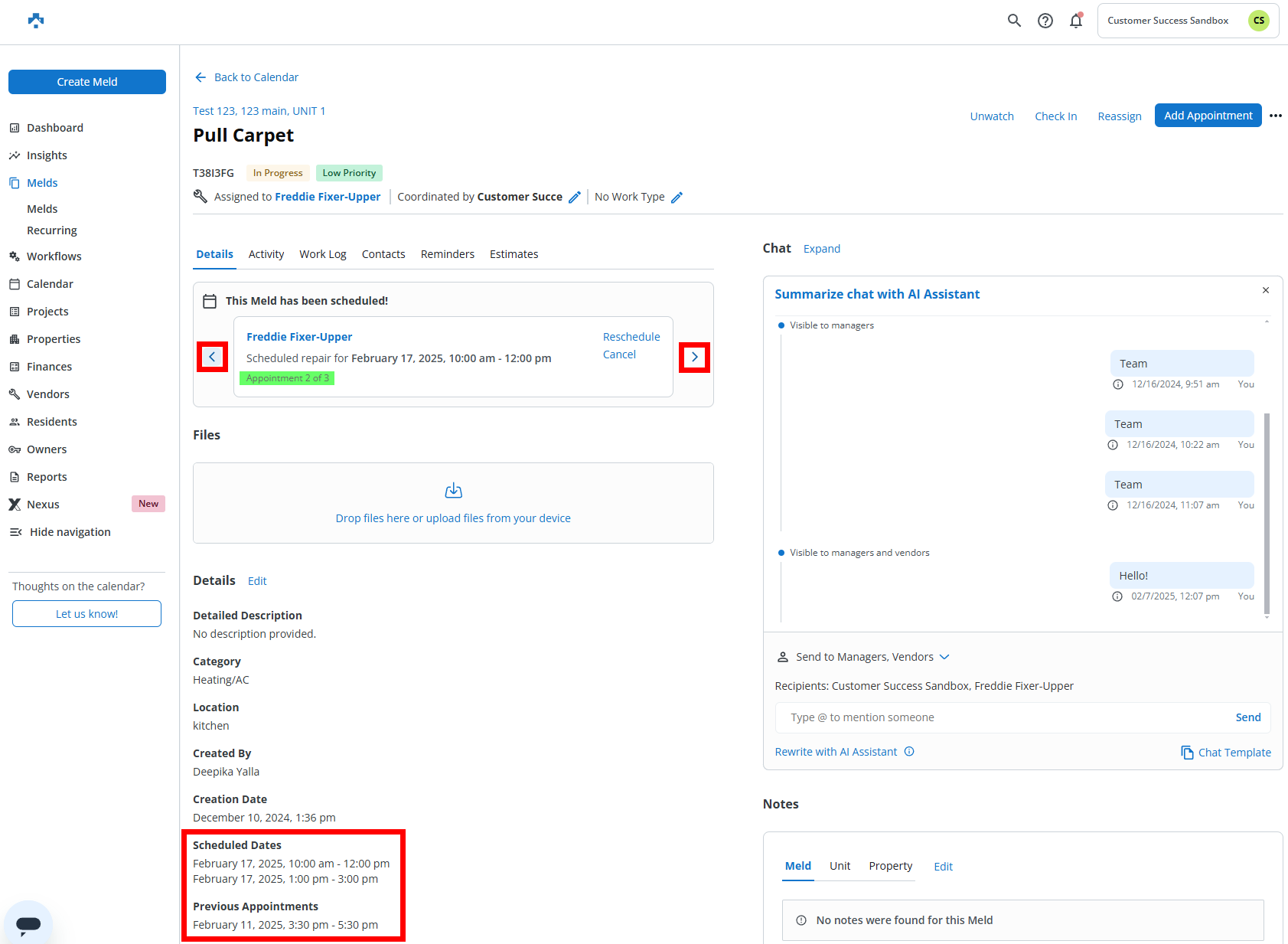Open the three-dot more actions menu
The image size is (1288, 944).
1275,116
